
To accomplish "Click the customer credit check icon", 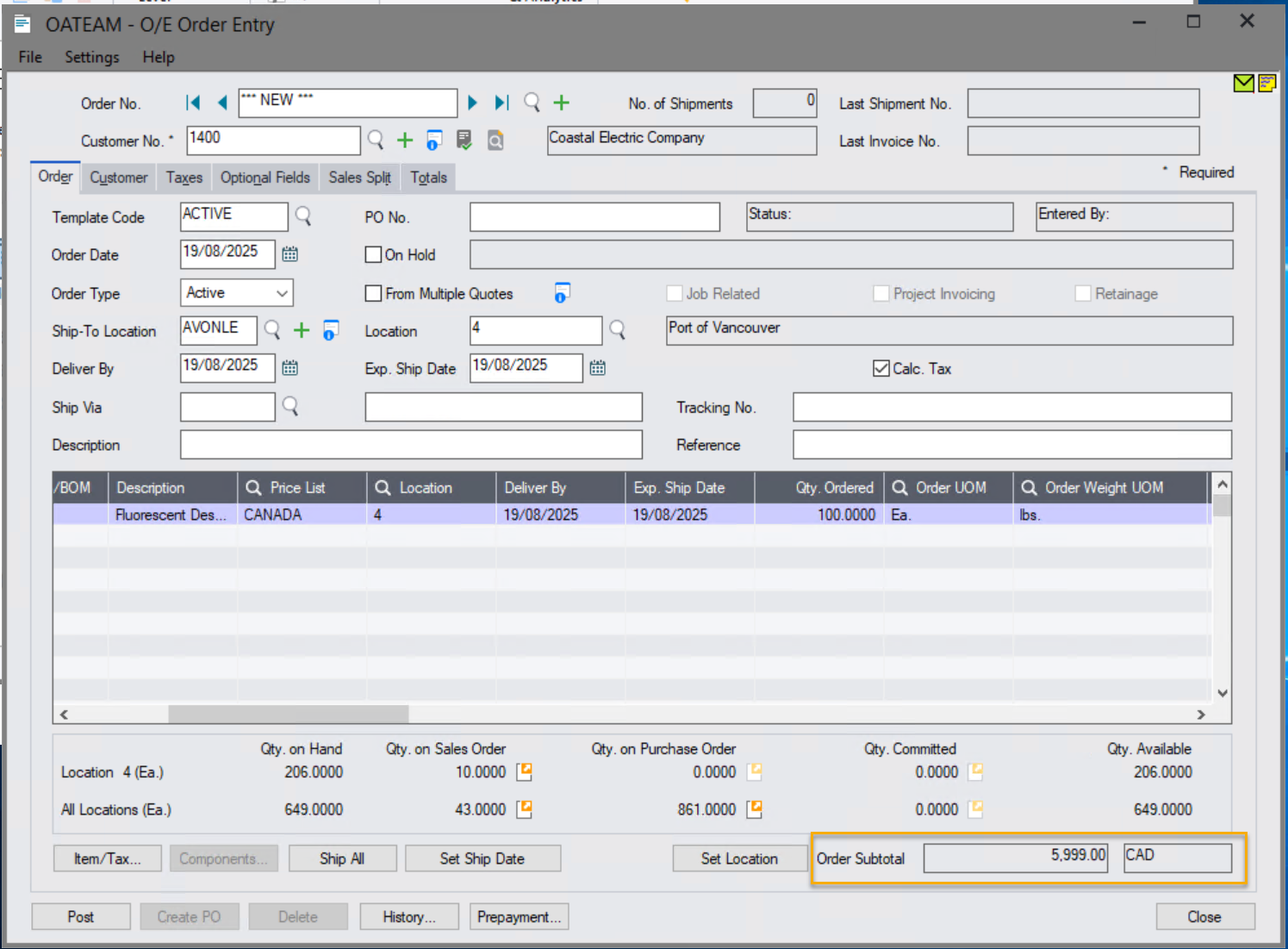I will pos(464,140).
